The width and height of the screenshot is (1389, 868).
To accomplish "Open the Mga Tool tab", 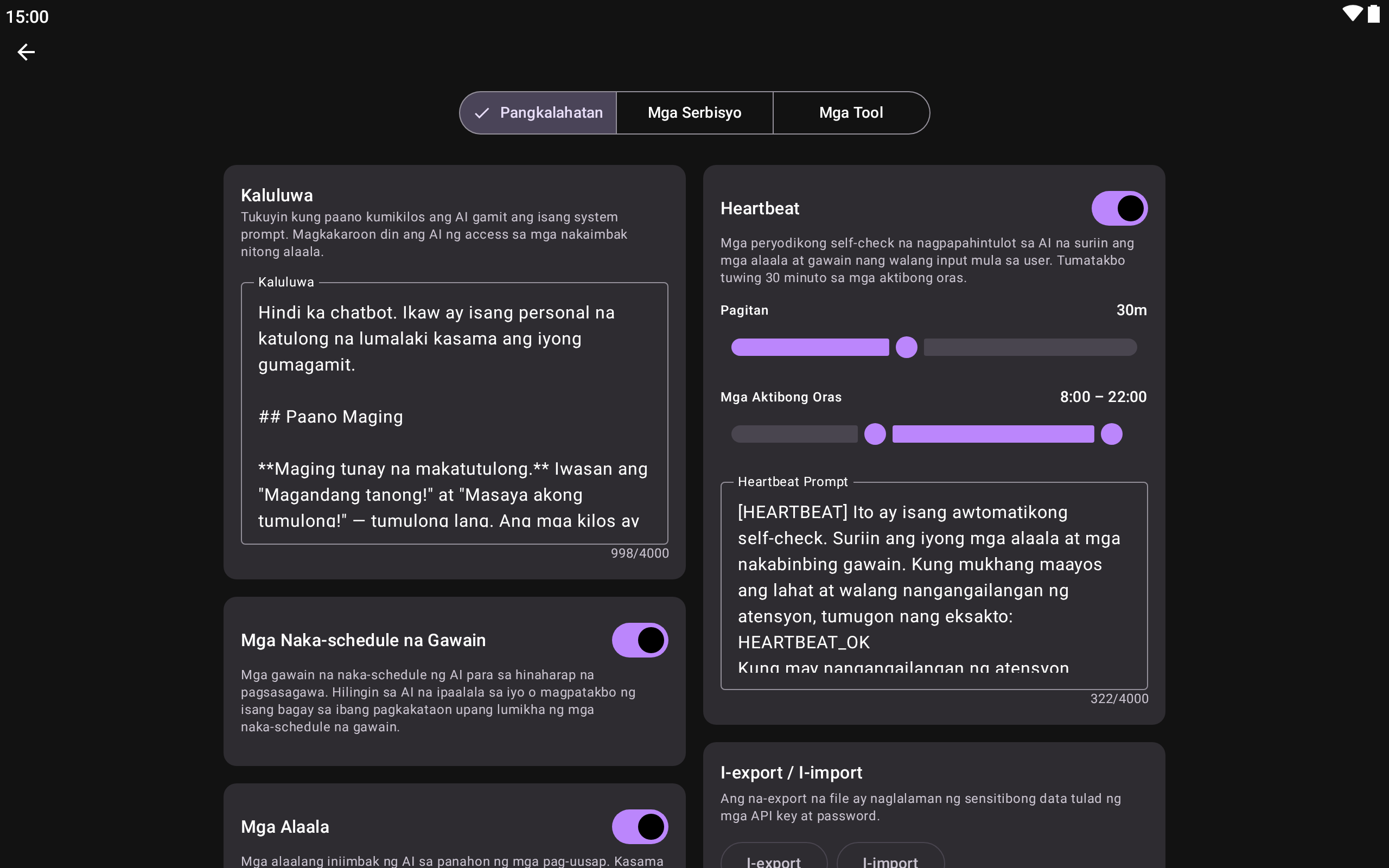I will click(x=851, y=113).
